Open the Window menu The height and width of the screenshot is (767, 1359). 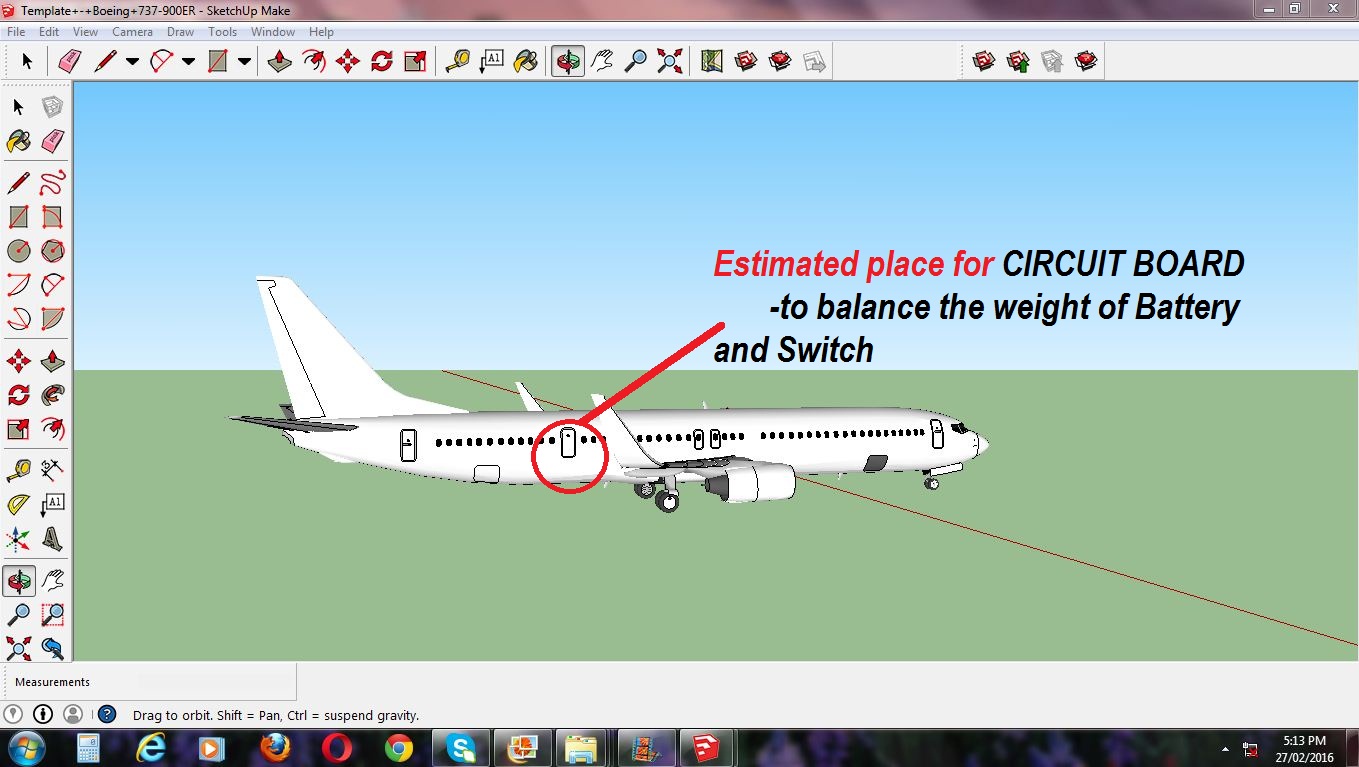(x=273, y=32)
